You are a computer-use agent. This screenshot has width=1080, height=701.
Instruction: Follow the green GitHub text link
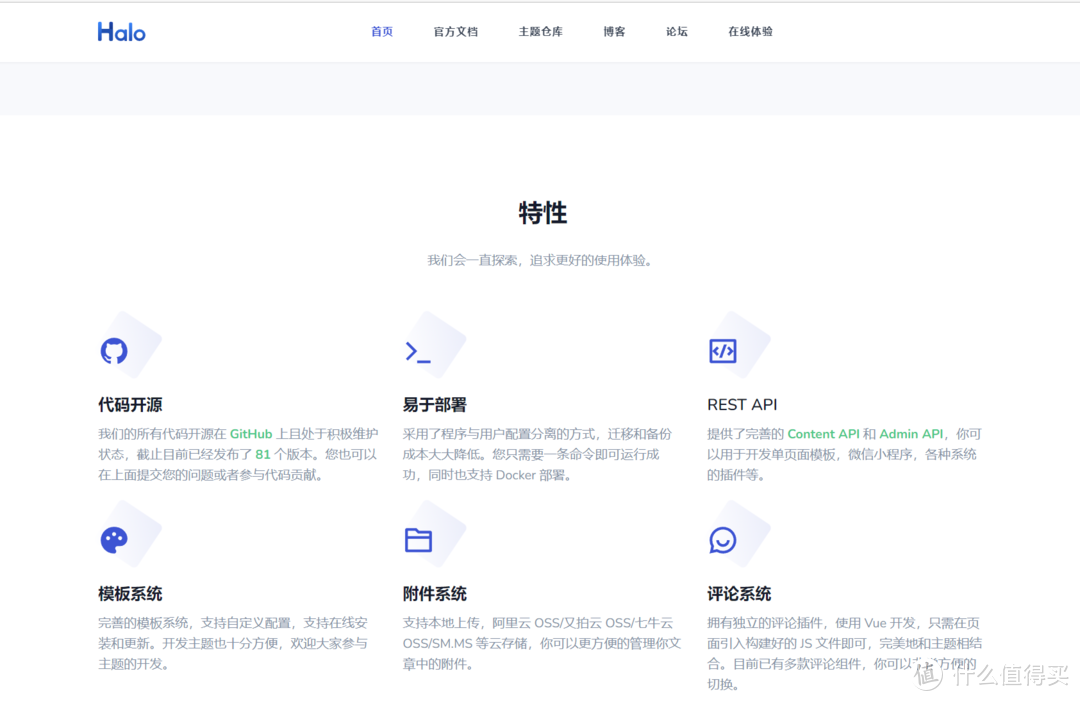(251, 434)
